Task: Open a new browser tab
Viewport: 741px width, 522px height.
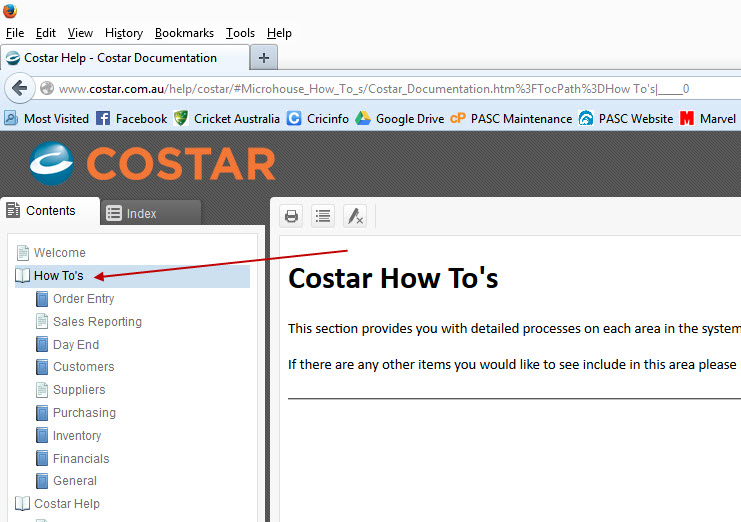Action: (x=264, y=57)
